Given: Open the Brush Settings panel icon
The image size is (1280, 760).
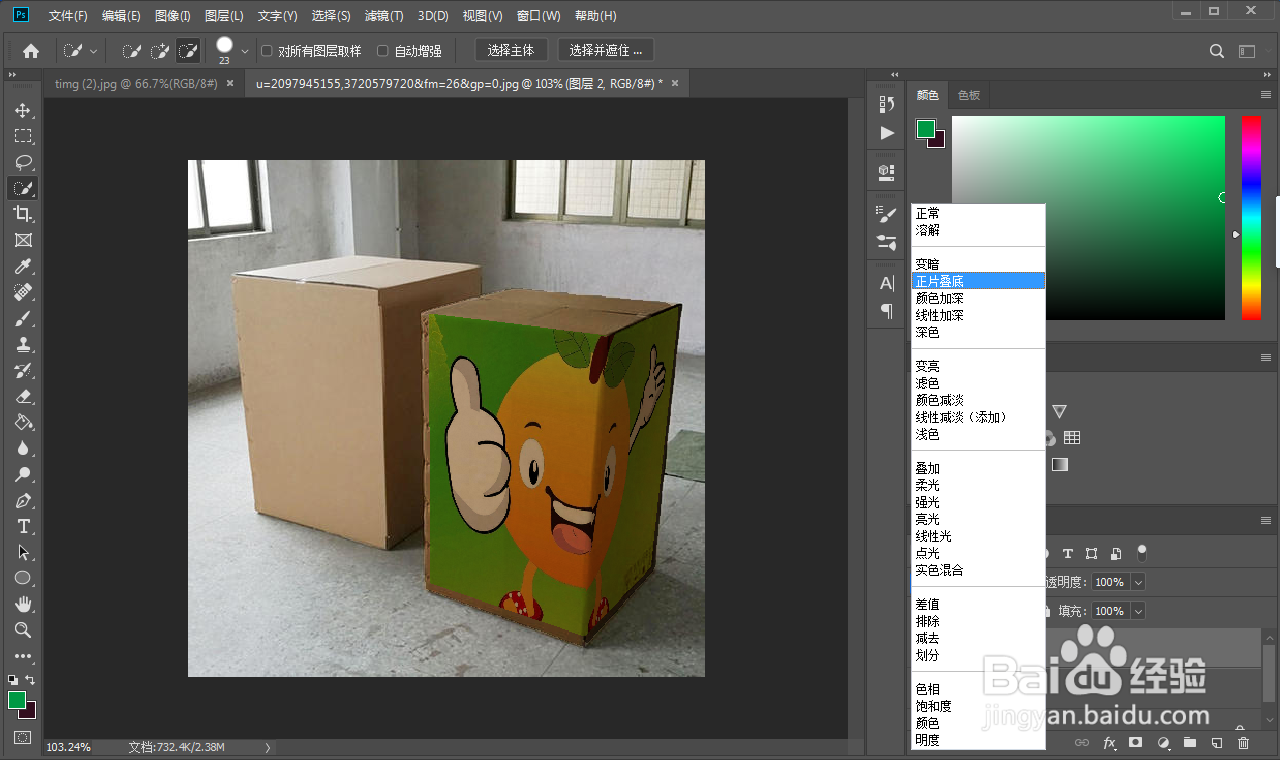Looking at the screenshot, I should 886,214.
